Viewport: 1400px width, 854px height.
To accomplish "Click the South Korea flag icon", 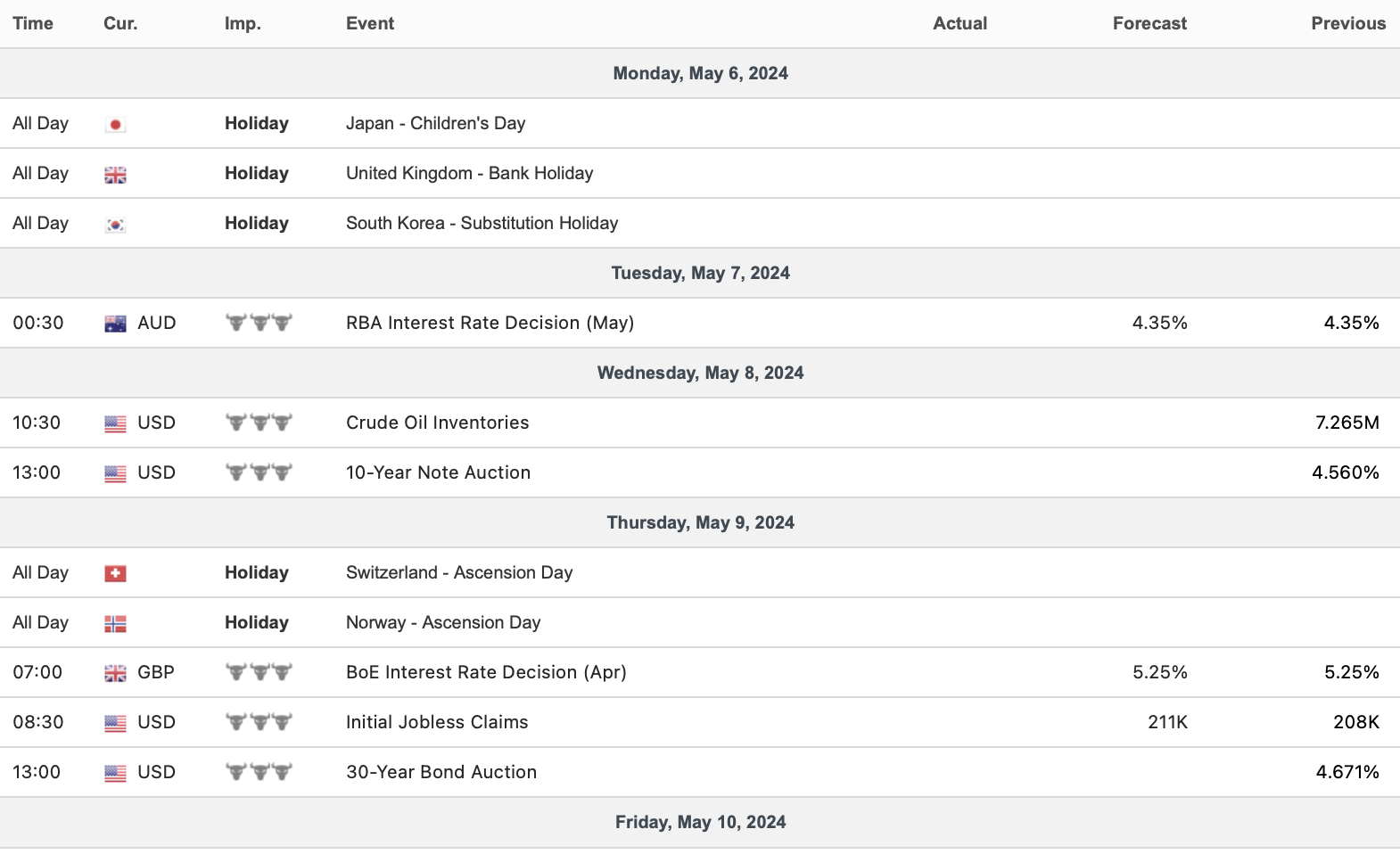I will (x=115, y=225).
